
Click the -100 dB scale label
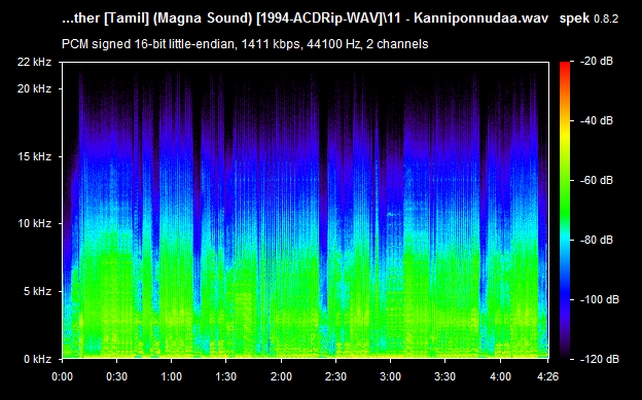[x=600, y=300]
